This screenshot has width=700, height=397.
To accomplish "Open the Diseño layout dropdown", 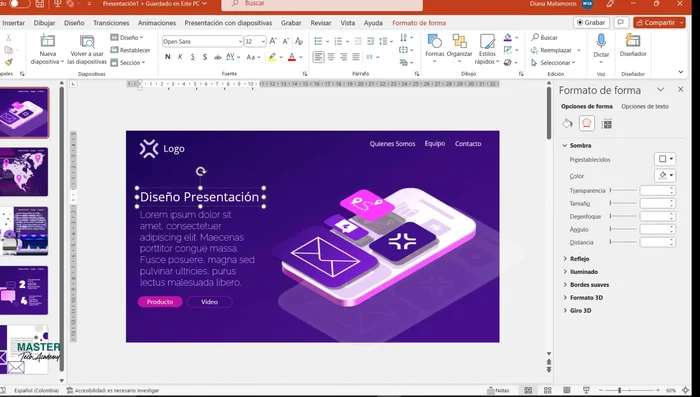I will pos(127,38).
